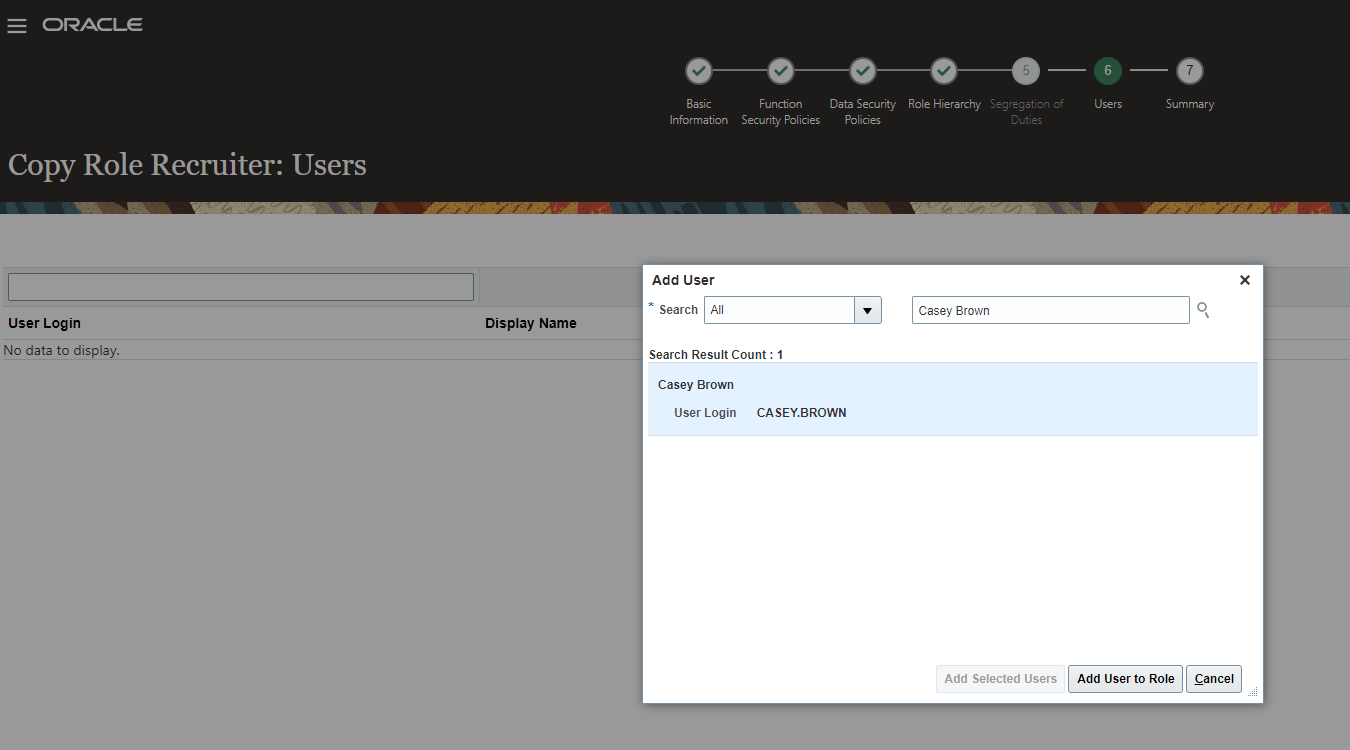Select the Users step circle showing 6
The height and width of the screenshot is (750, 1350).
(1107, 71)
